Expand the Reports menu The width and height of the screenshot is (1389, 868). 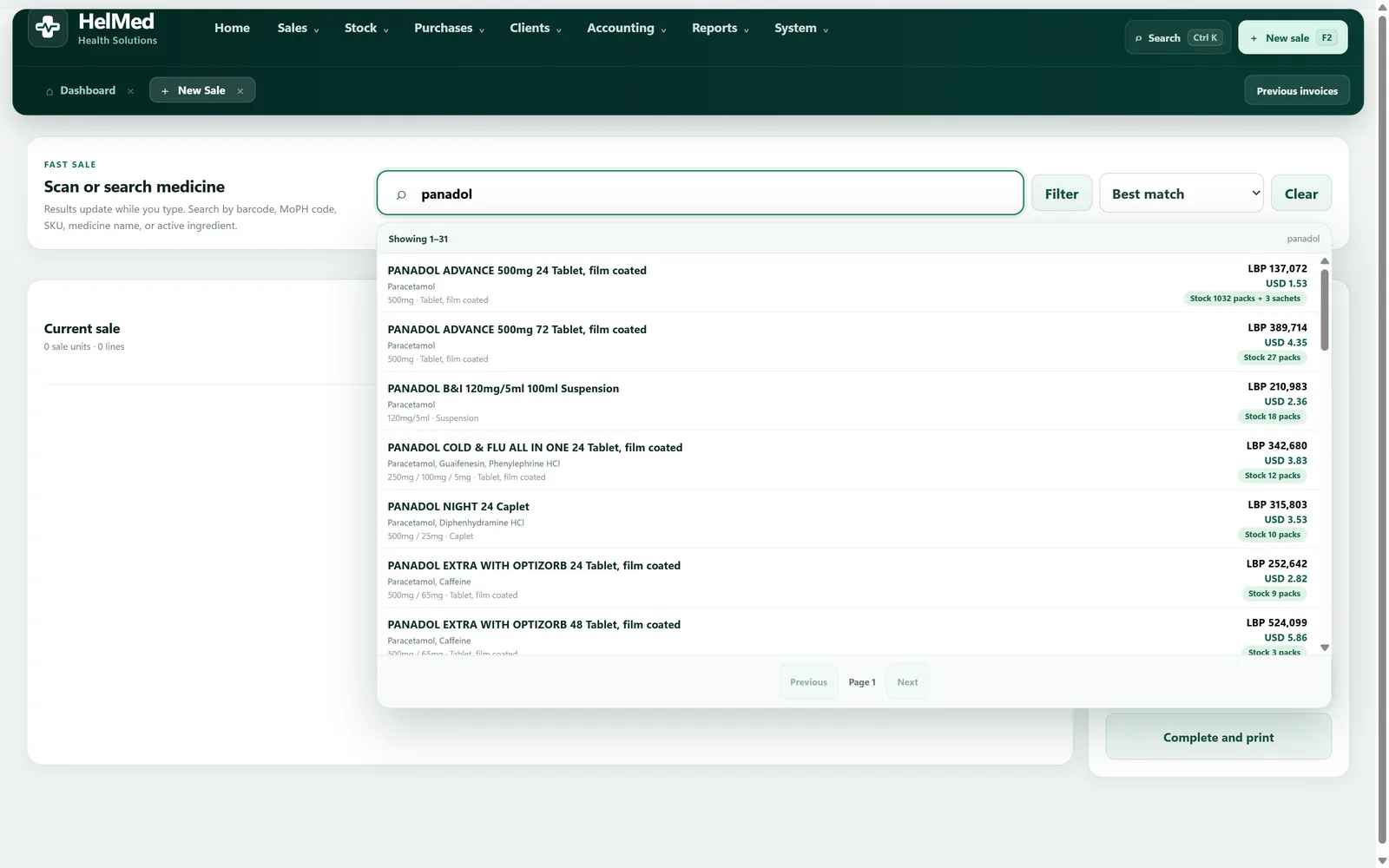[x=720, y=29]
